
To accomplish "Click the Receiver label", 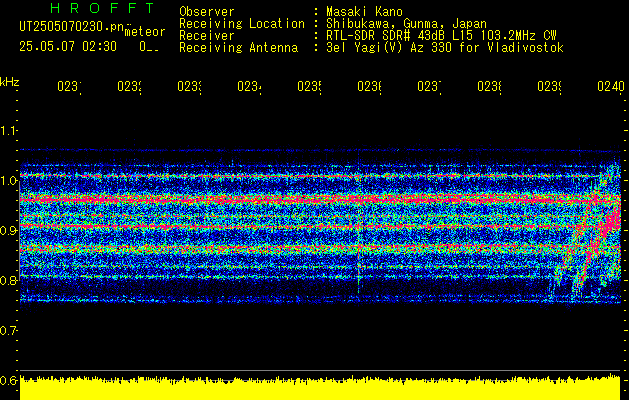I will 207,36.
